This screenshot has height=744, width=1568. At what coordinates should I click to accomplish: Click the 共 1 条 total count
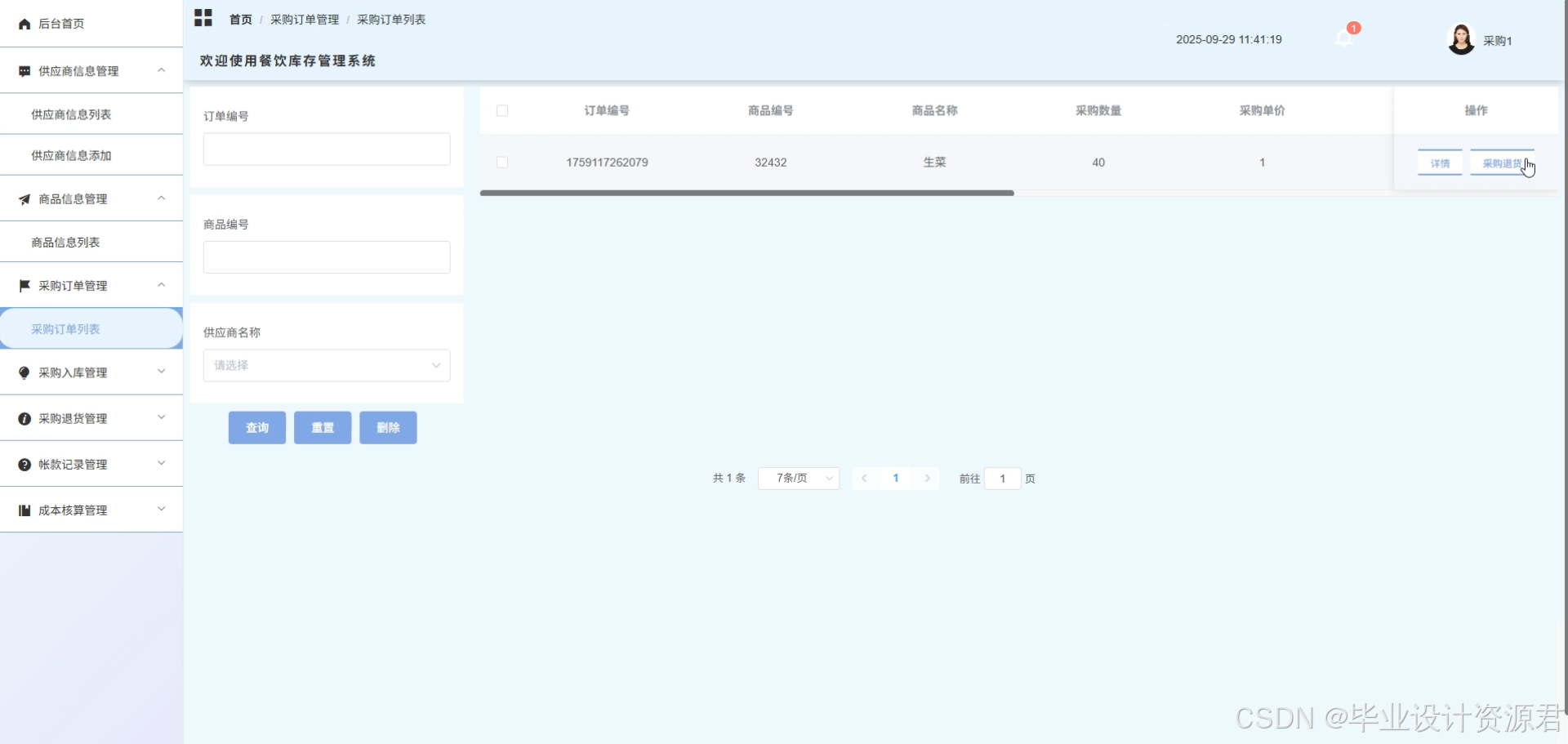729,479
